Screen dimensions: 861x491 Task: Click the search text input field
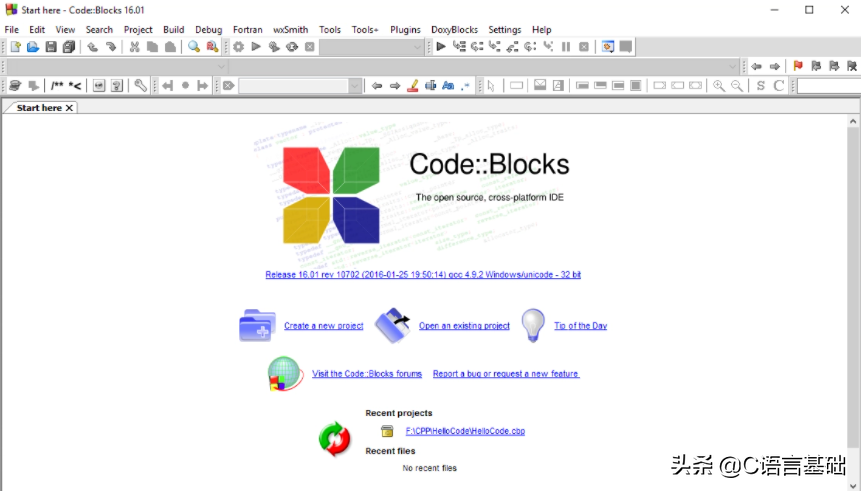pos(294,86)
